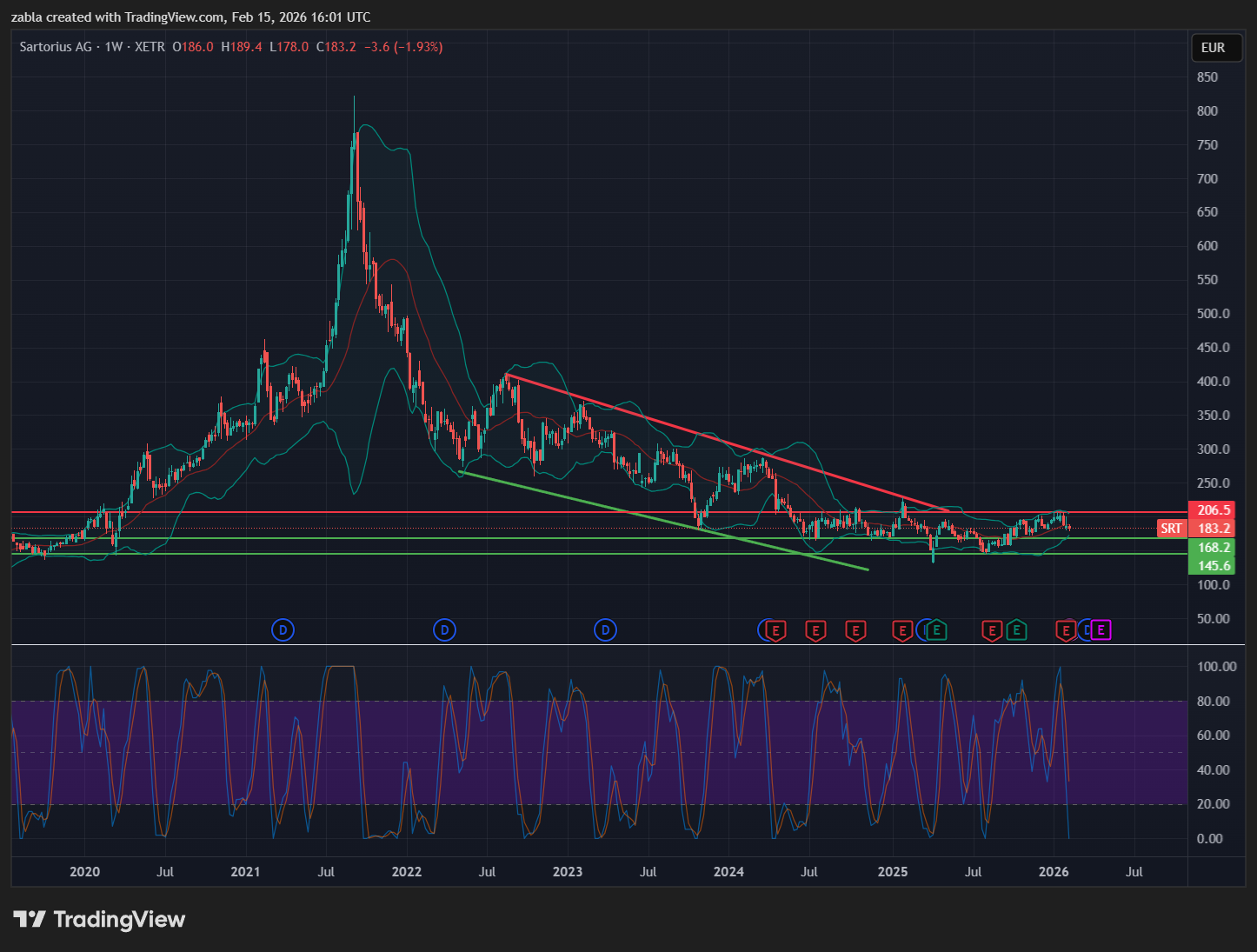Screen dimensions: 1257x952
Task: Select the rightmost green E earnings marker
Action: pyautogui.click(x=1016, y=630)
